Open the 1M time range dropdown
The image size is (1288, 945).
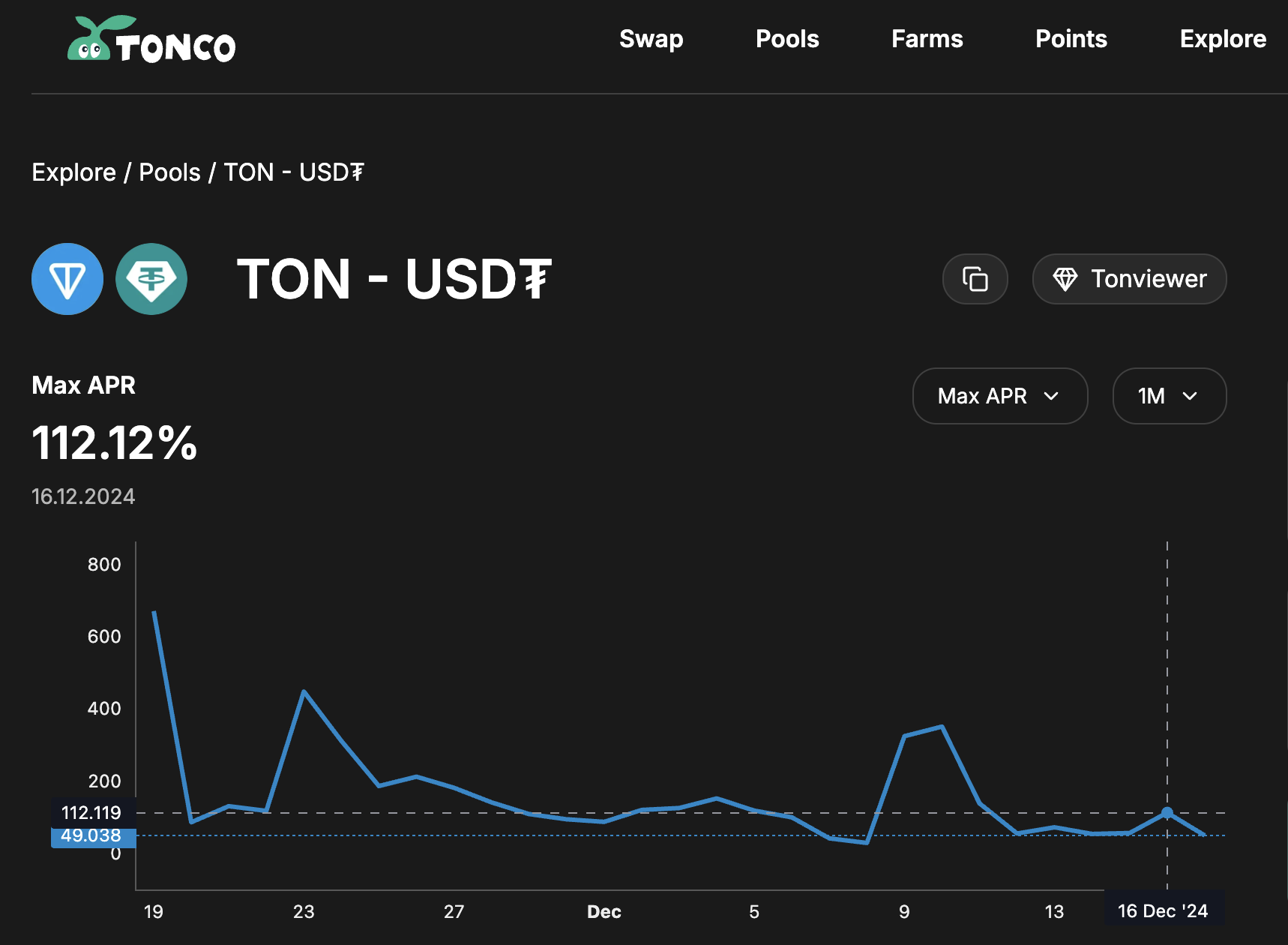coord(1169,396)
